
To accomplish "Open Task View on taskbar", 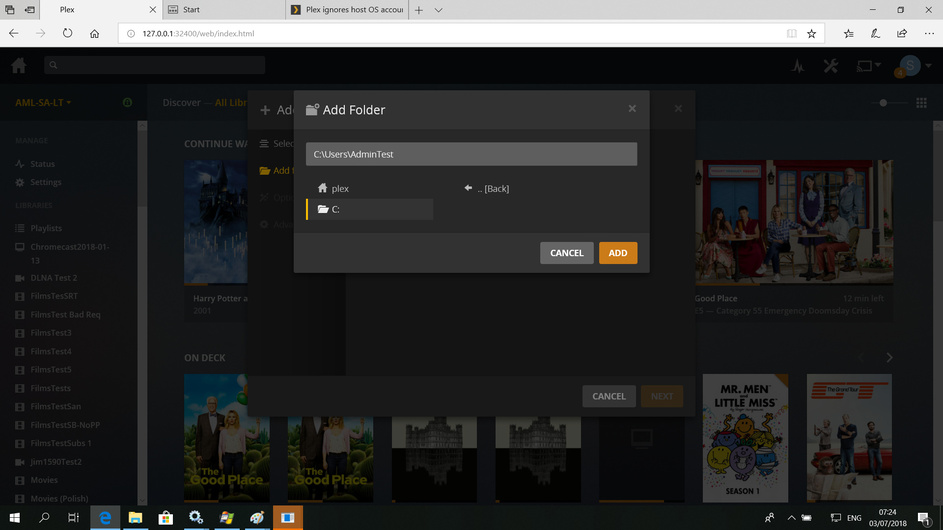I will coord(73,517).
